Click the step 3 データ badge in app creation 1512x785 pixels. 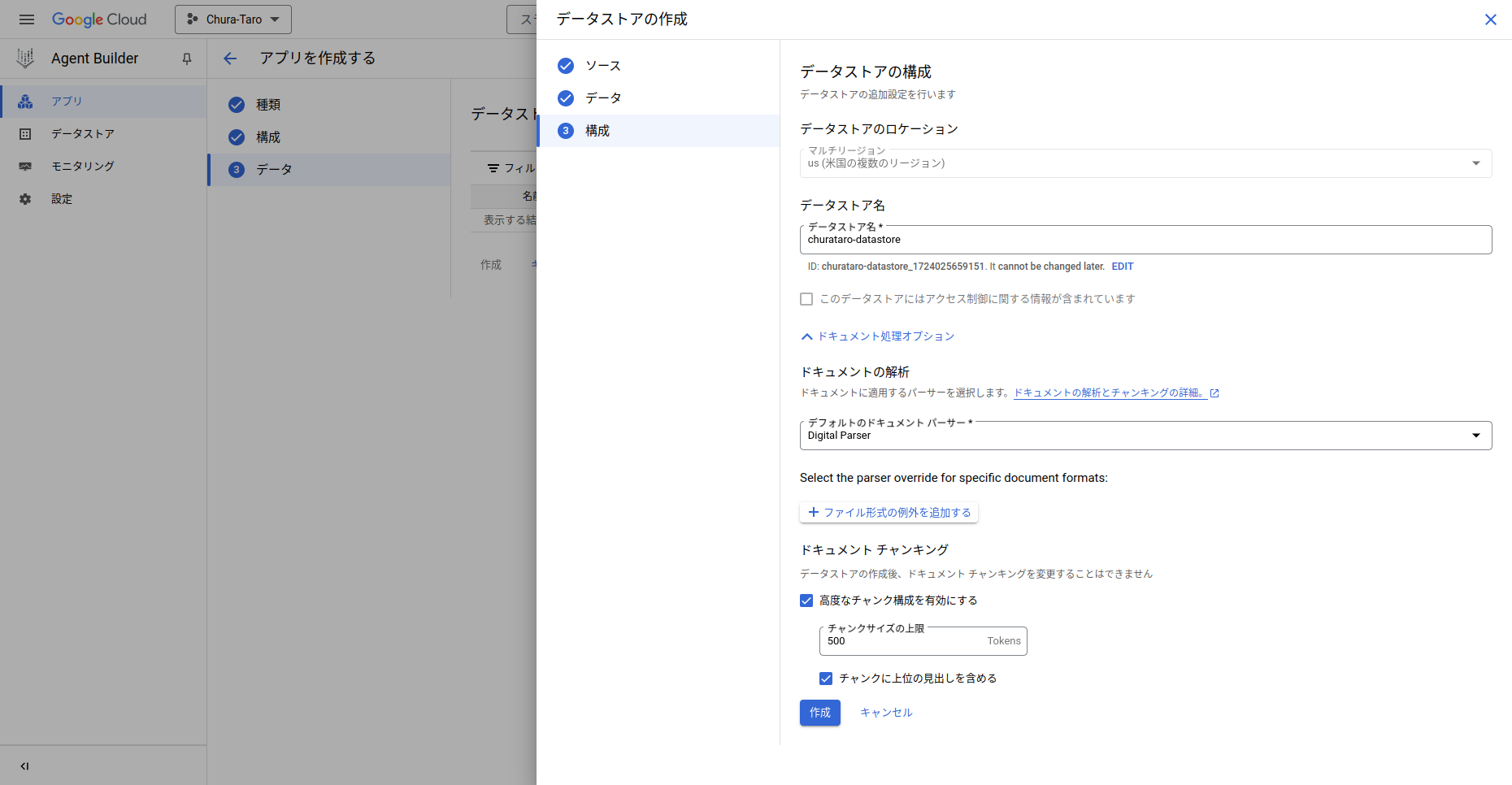point(237,170)
